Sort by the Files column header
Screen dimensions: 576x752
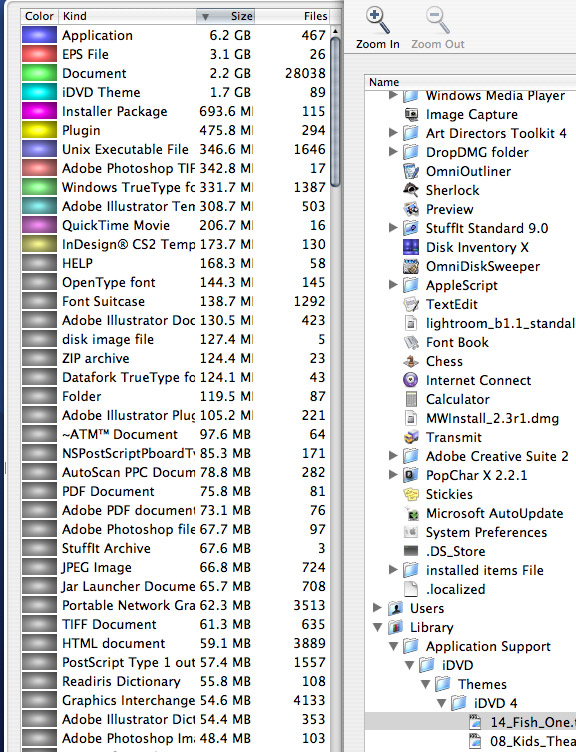[292, 16]
